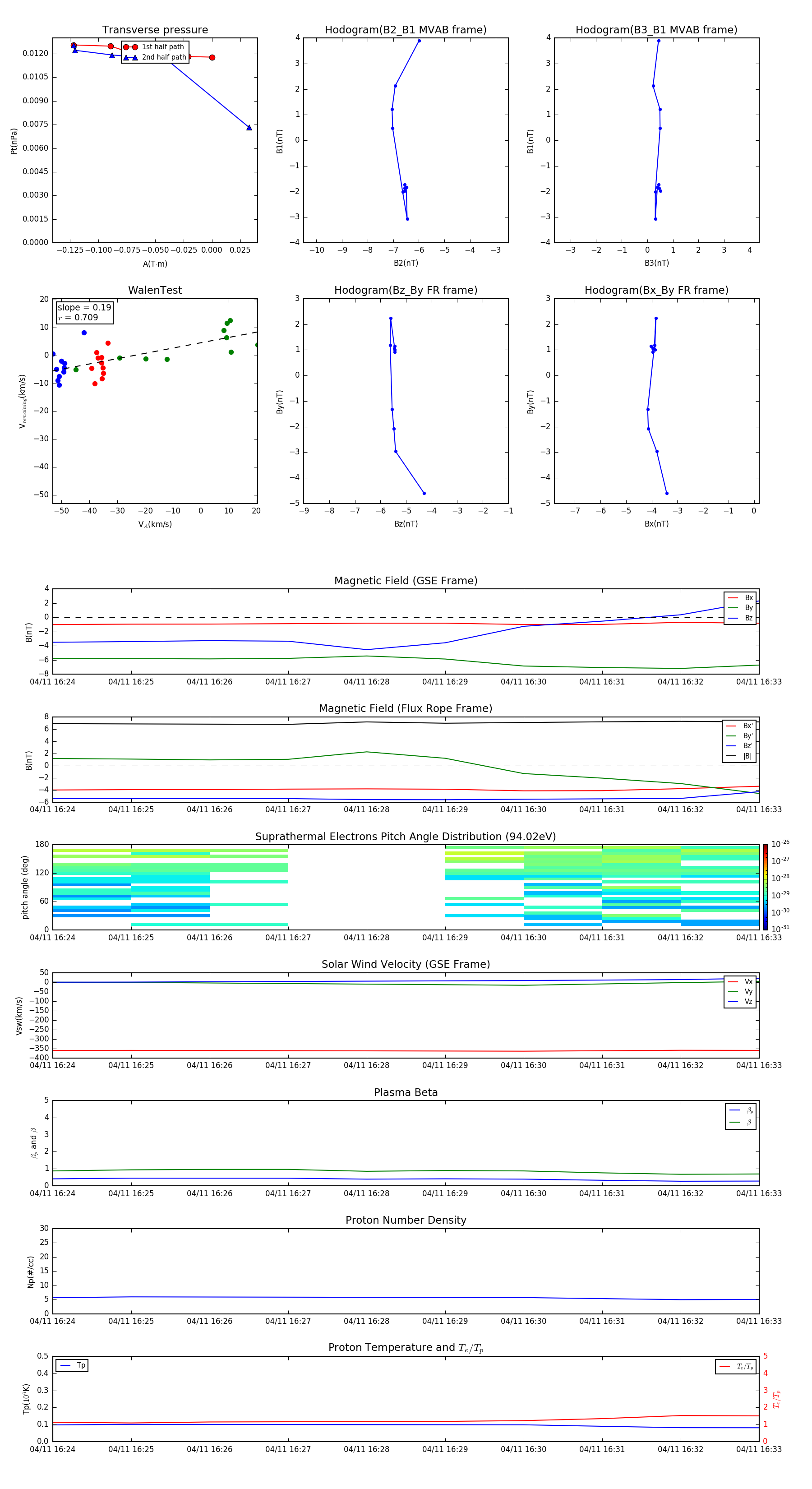Image resolution: width=812 pixels, height=1489 pixels.
Task: Click the pitch angle colorbar
Action: click(765, 887)
